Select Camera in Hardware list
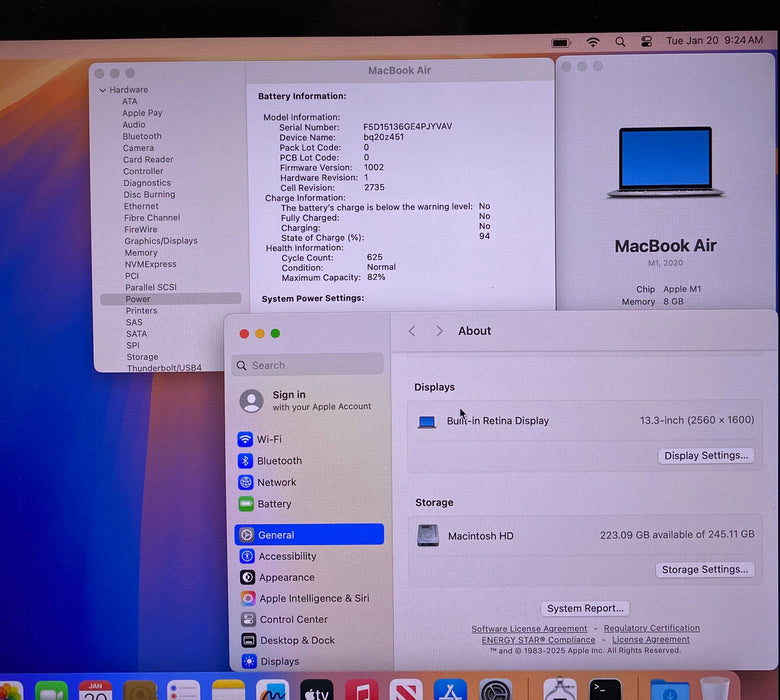Viewport: 780px width, 700px height. click(138, 148)
